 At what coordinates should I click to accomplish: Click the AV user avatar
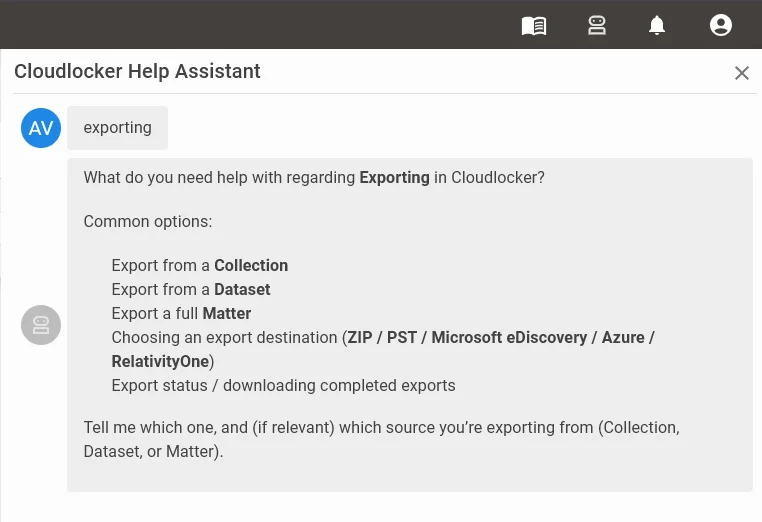(x=41, y=128)
